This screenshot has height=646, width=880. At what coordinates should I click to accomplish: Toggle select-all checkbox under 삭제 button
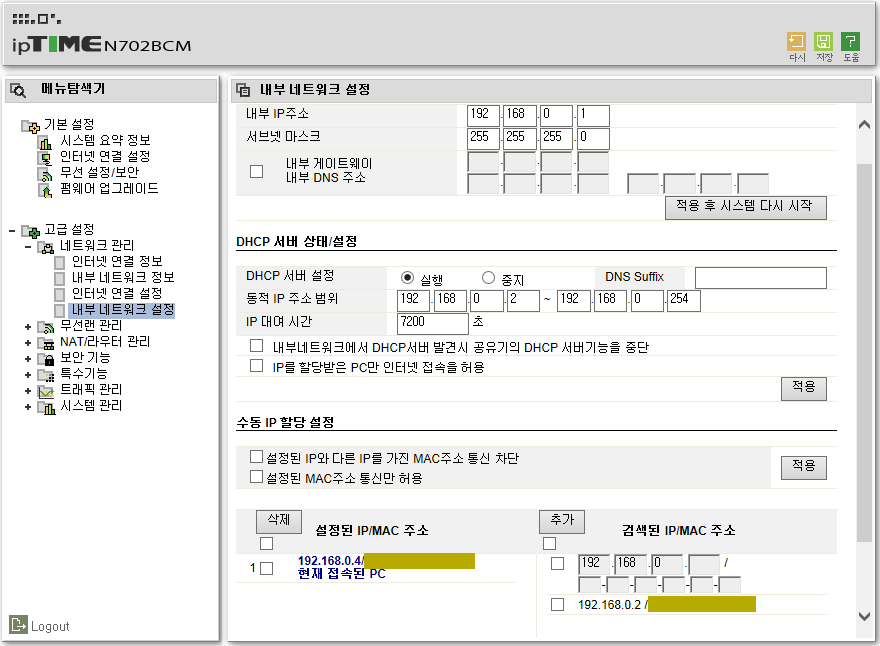[267, 543]
